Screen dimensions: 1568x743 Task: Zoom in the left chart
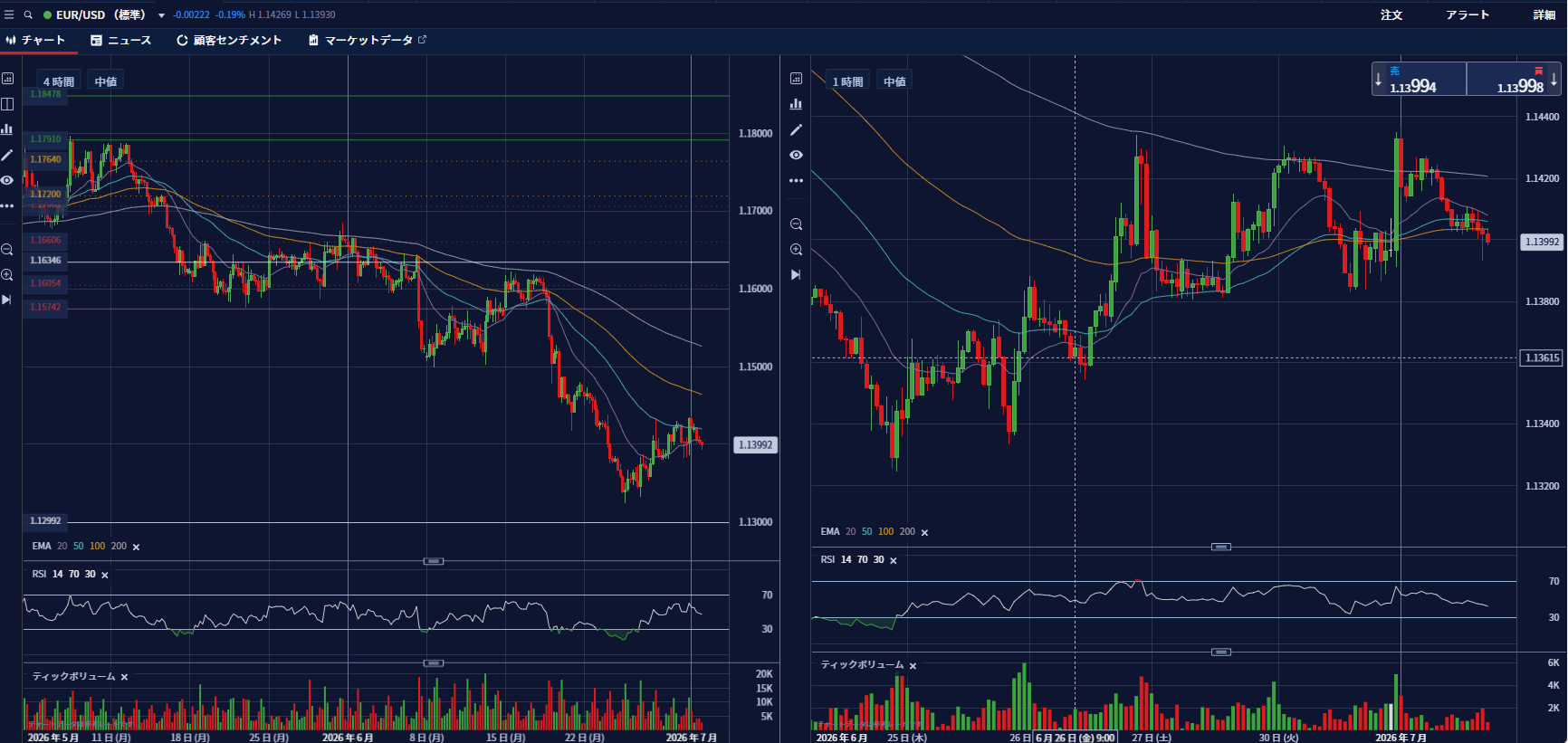7,275
